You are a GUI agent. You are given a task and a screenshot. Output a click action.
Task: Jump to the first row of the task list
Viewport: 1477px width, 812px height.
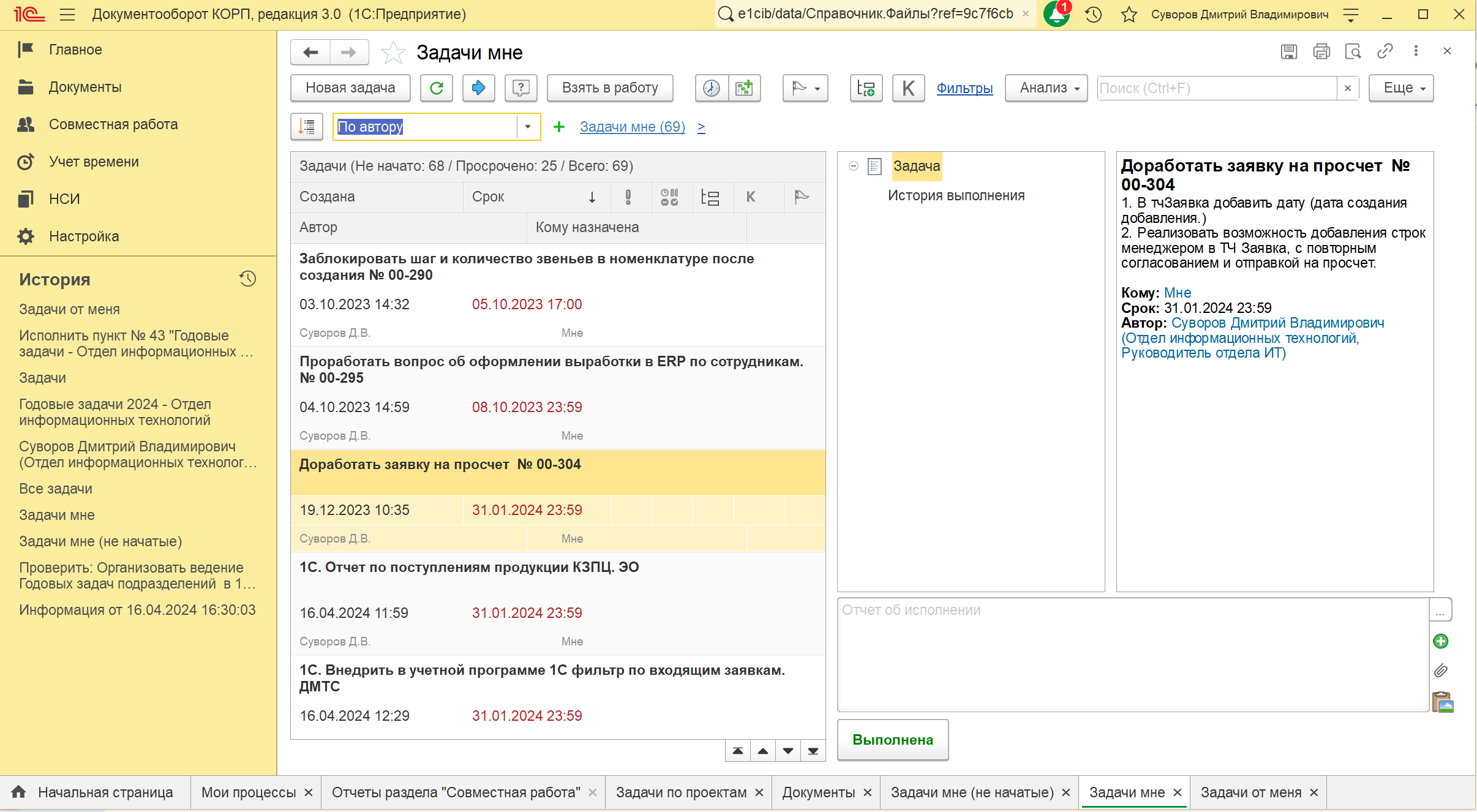[x=738, y=751]
